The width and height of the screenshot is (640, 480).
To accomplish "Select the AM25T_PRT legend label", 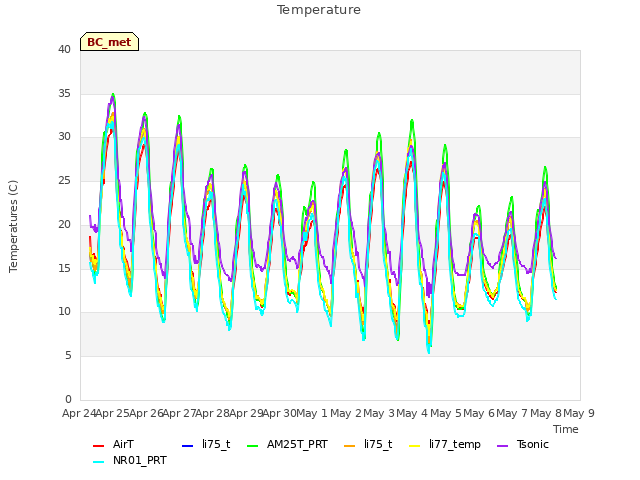I will (x=297, y=444).
